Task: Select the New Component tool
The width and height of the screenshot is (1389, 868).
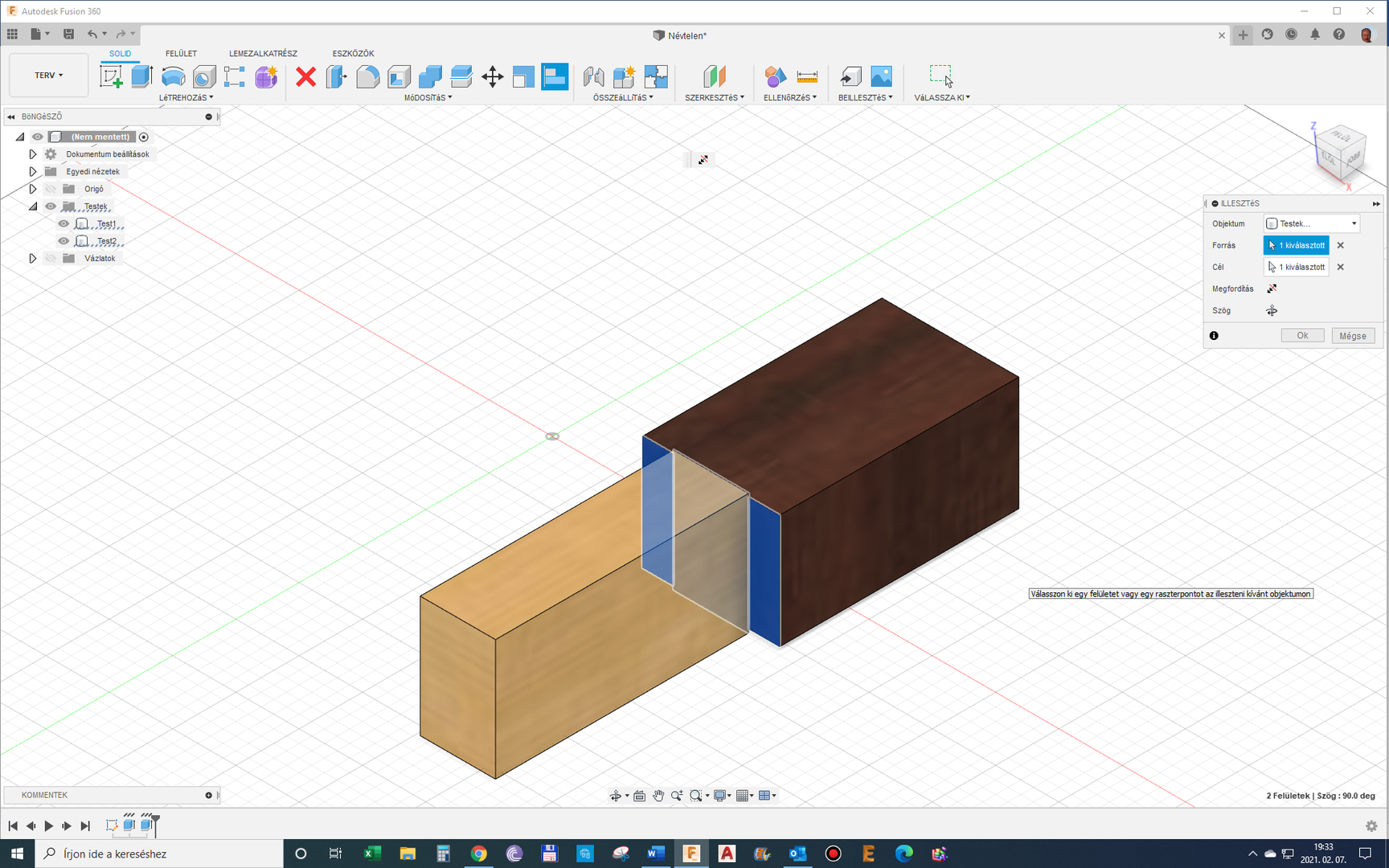Action: click(625, 76)
